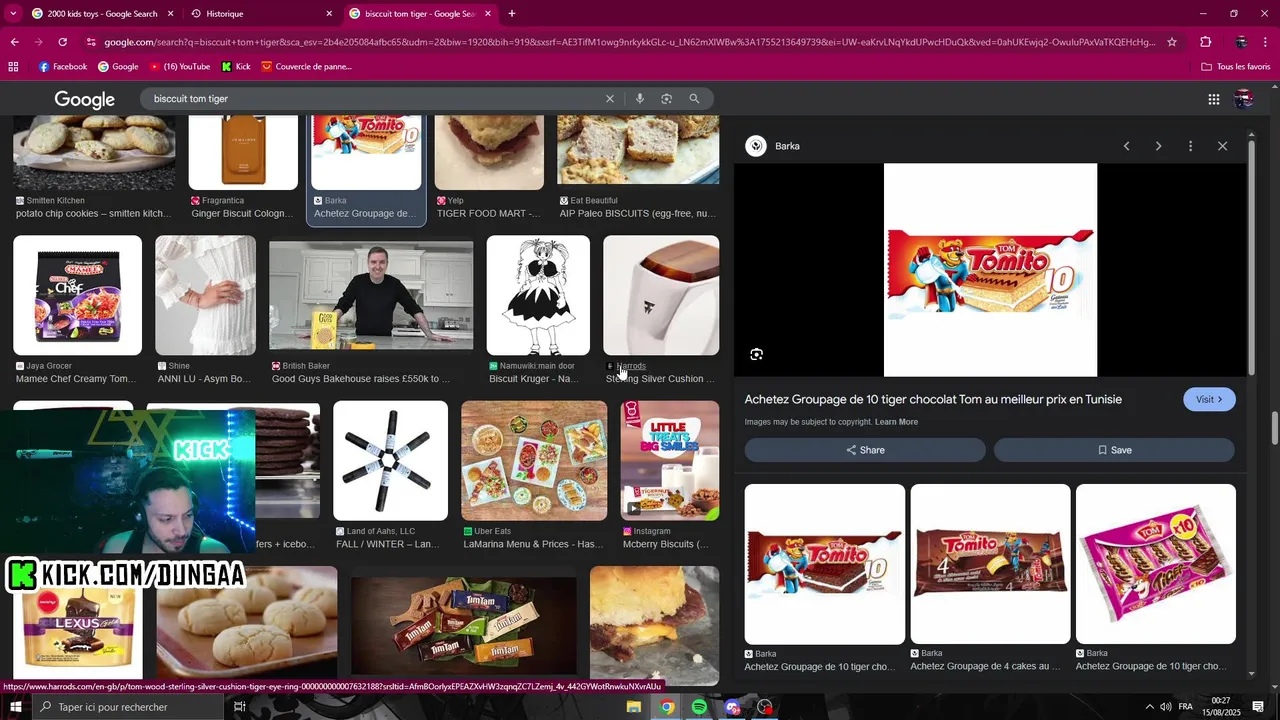Viewport: 1280px width, 720px height.
Task: Show hidden system tray icons
Action: click(1149, 707)
